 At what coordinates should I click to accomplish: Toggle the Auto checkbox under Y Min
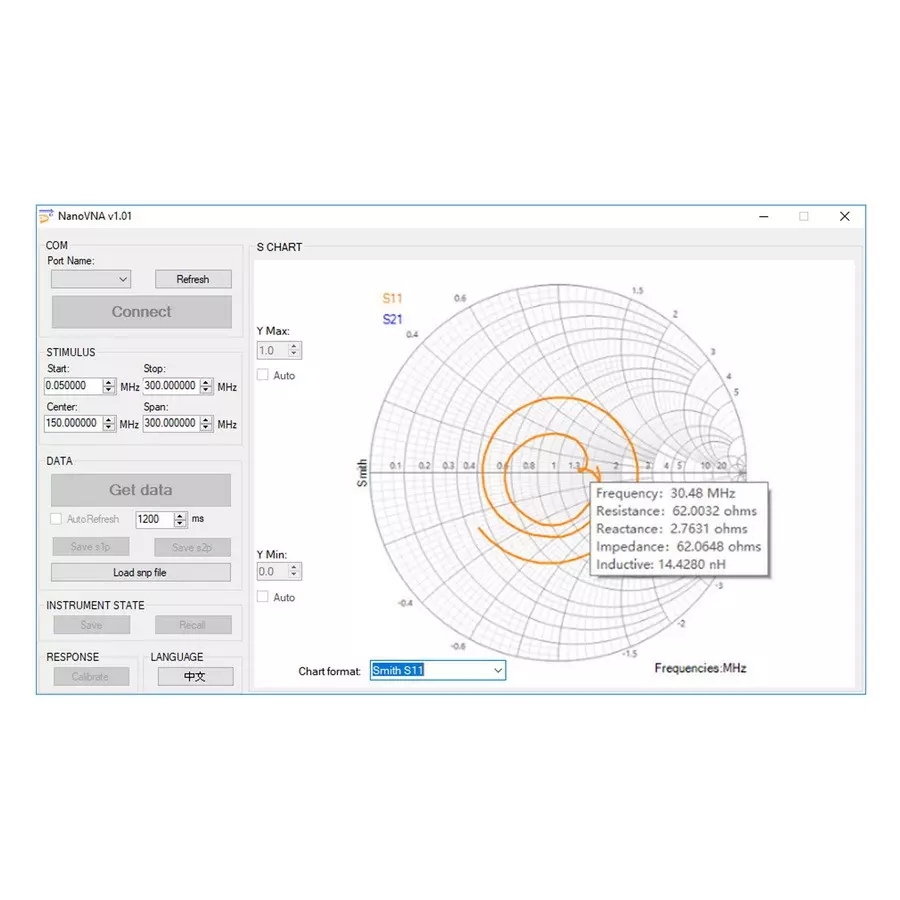coord(263,596)
